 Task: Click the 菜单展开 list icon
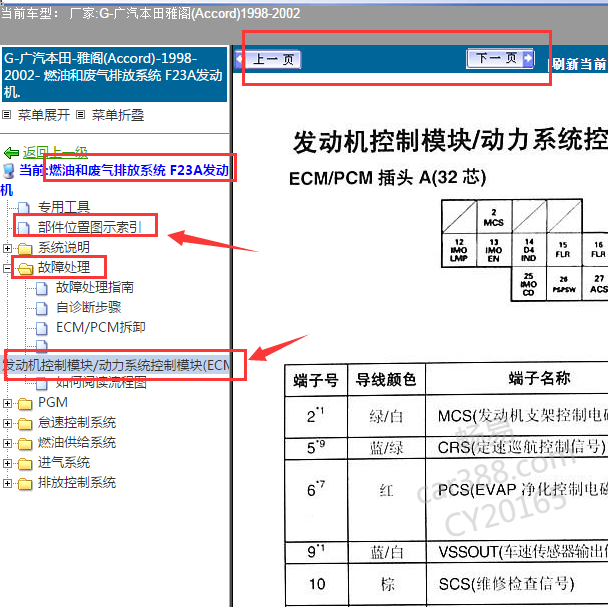pyautogui.click(x=7, y=115)
